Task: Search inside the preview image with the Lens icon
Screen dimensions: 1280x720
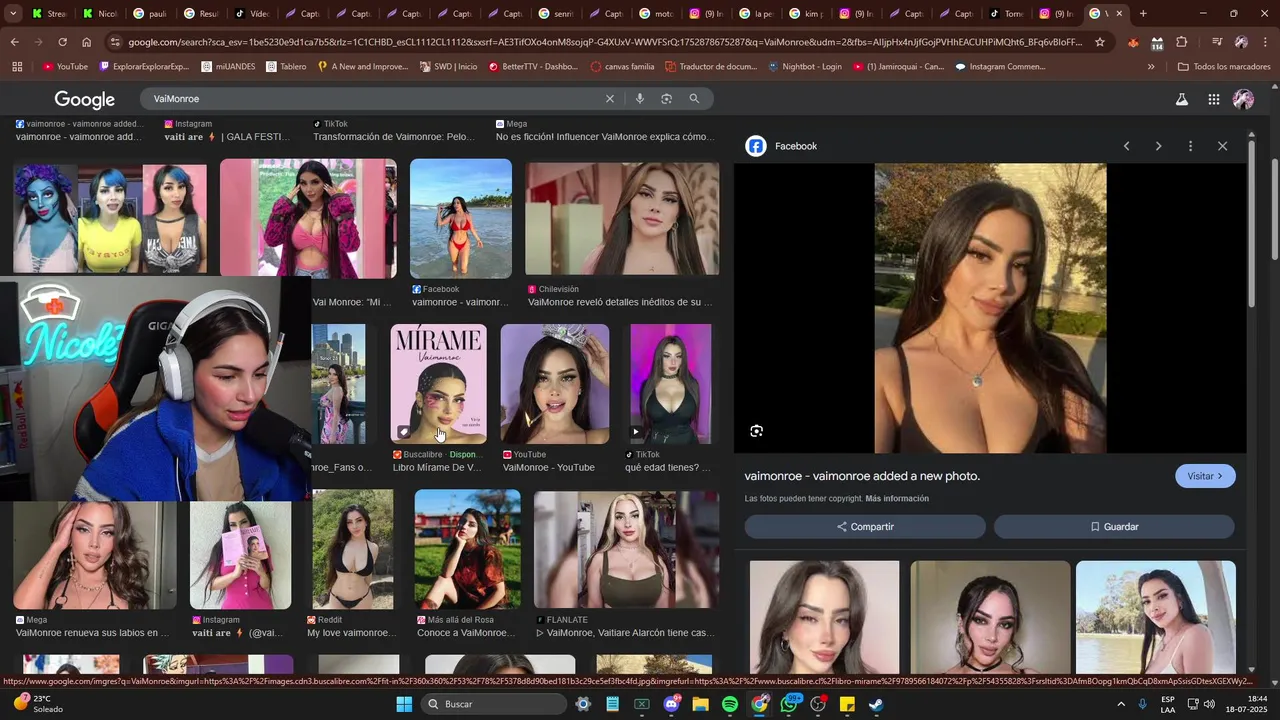Action: (756, 431)
